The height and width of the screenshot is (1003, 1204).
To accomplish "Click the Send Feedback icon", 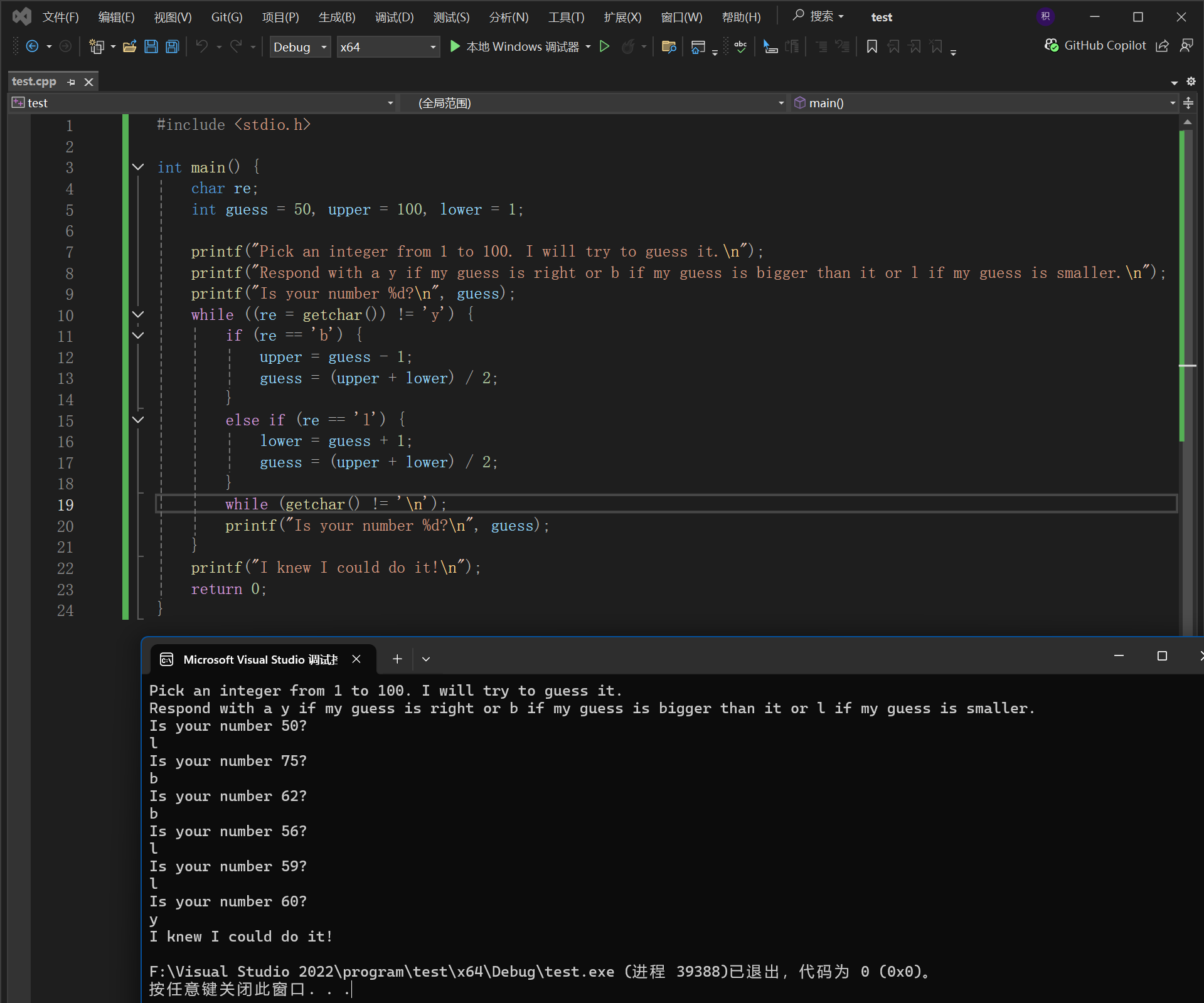I will tap(1186, 46).
